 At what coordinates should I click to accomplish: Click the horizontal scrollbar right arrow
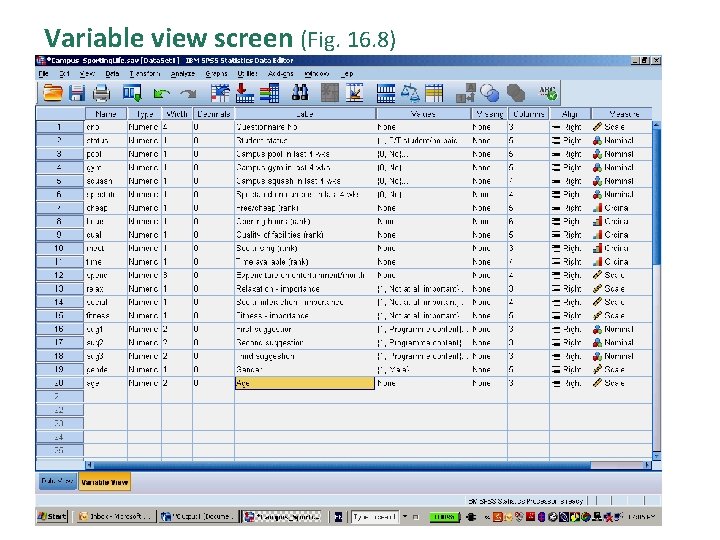click(647, 465)
